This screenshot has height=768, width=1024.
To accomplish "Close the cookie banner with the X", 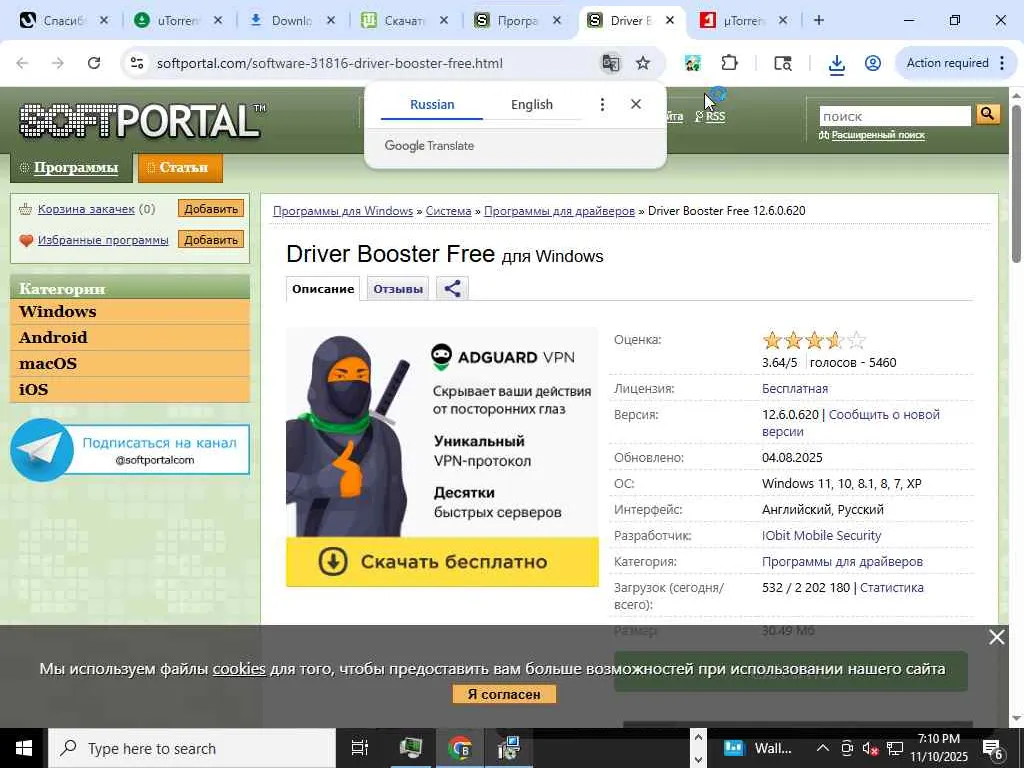I will tap(997, 637).
